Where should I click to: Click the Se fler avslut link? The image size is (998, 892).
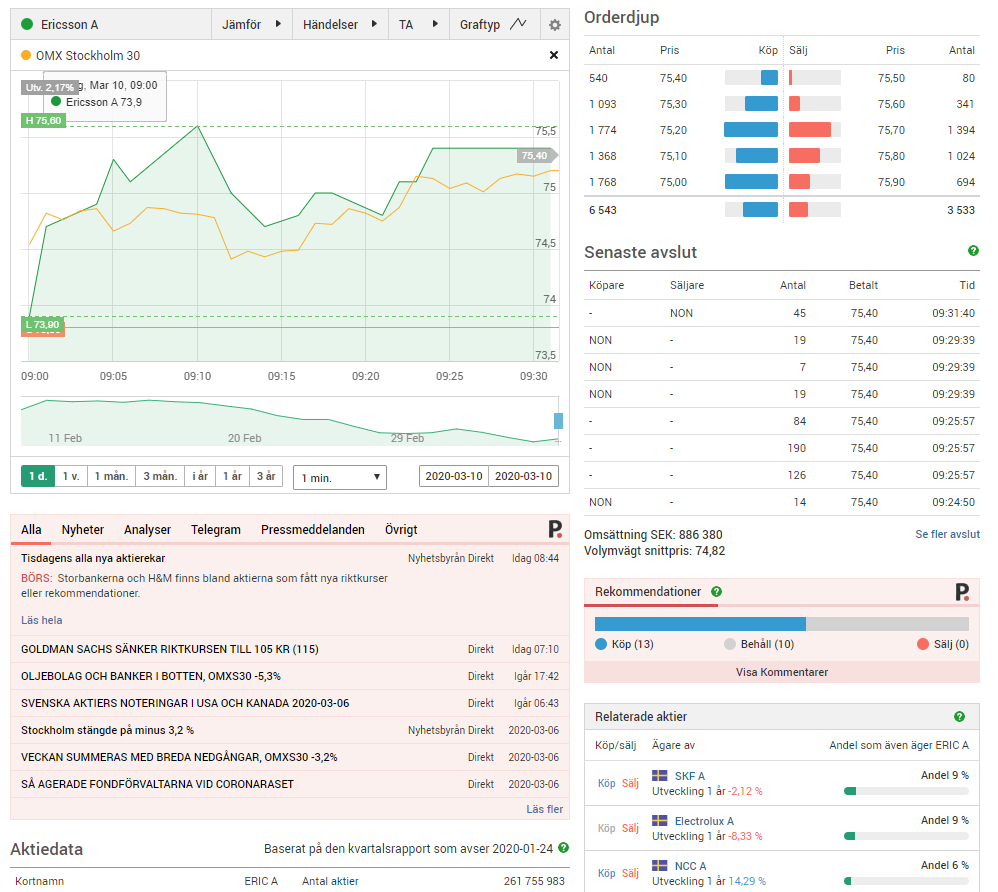tap(947, 534)
